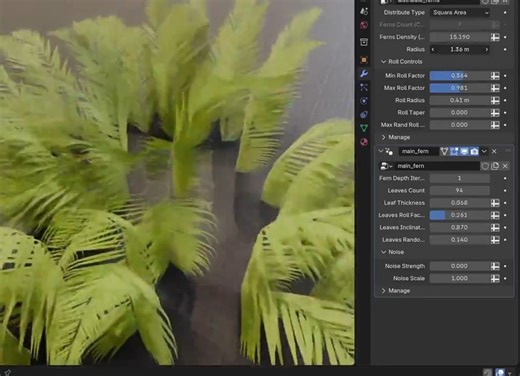The width and height of the screenshot is (520, 376).
Task: Toggle attribute input for Max Roll Factor
Action: pyautogui.click(x=495, y=88)
